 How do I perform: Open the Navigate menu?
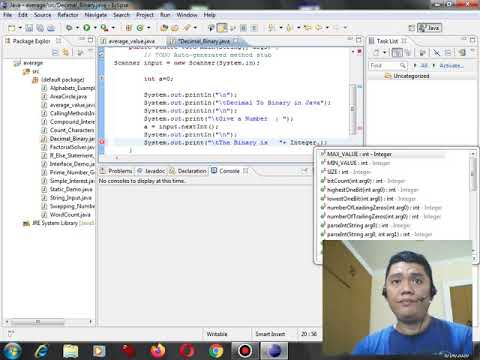tap(96, 15)
